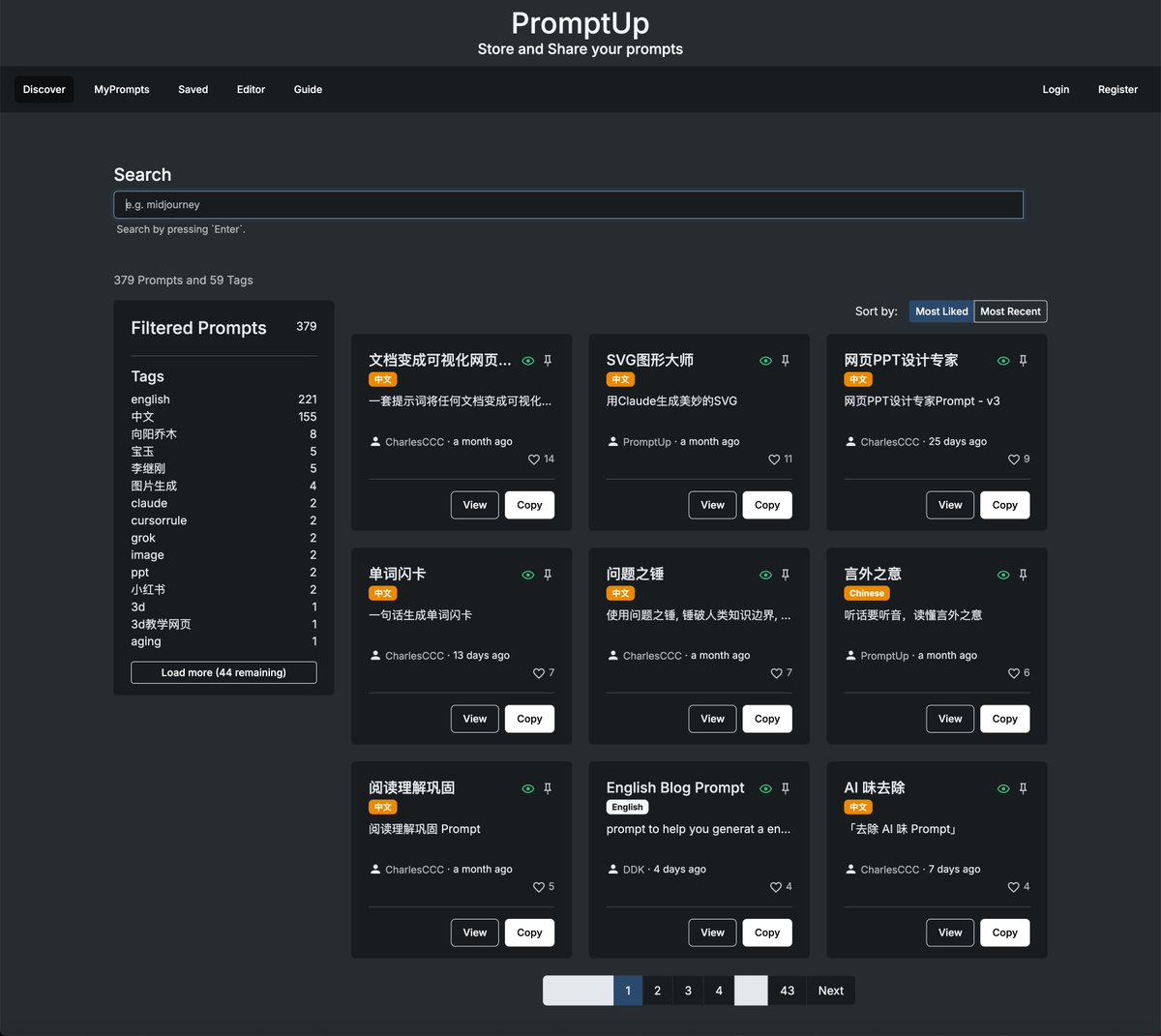Filter by english tag
Image resolution: width=1161 pixels, height=1036 pixels.
click(223, 400)
